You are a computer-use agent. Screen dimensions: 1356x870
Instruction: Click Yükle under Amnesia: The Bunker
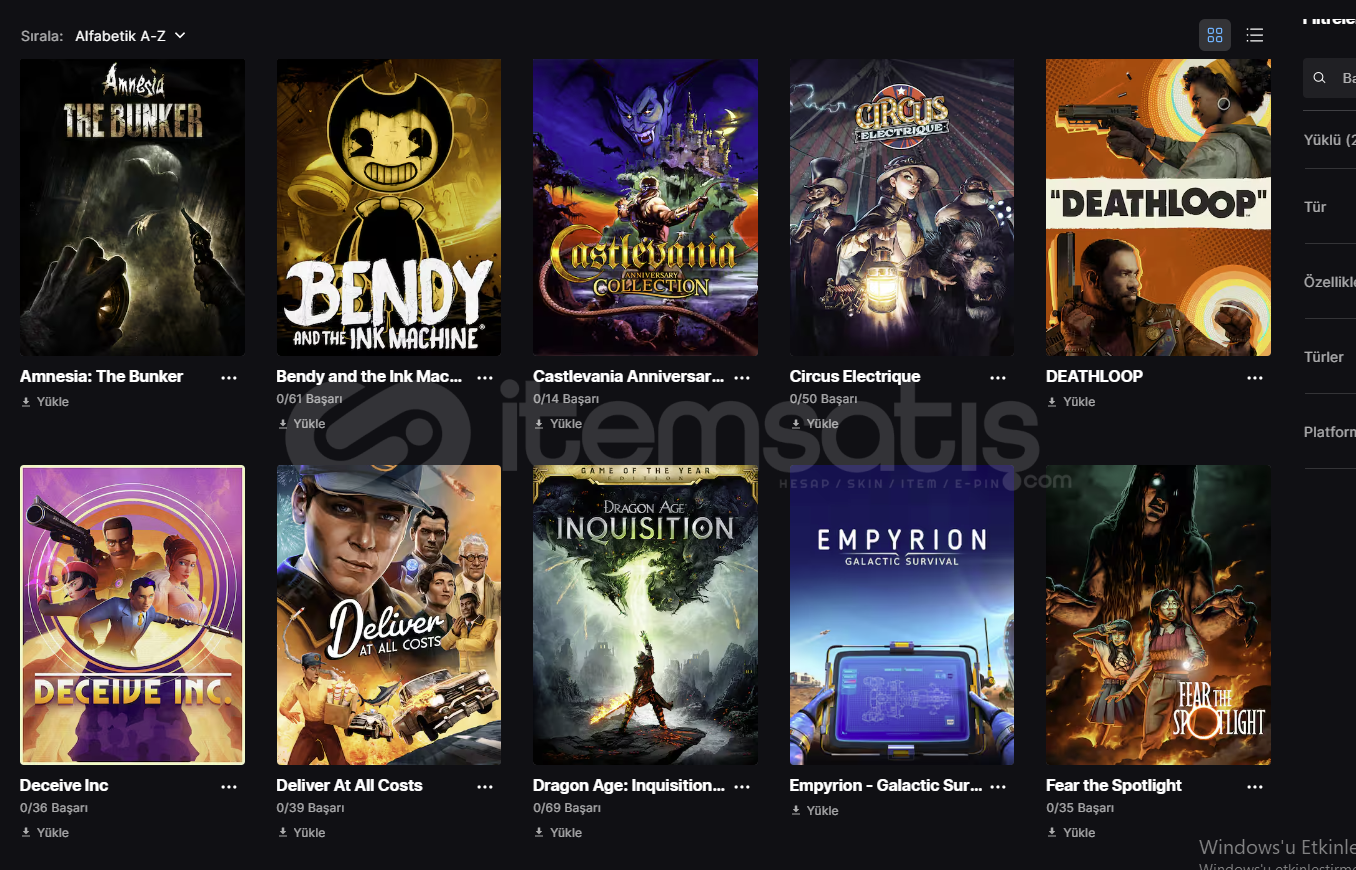pyautogui.click(x=44, y=401)
